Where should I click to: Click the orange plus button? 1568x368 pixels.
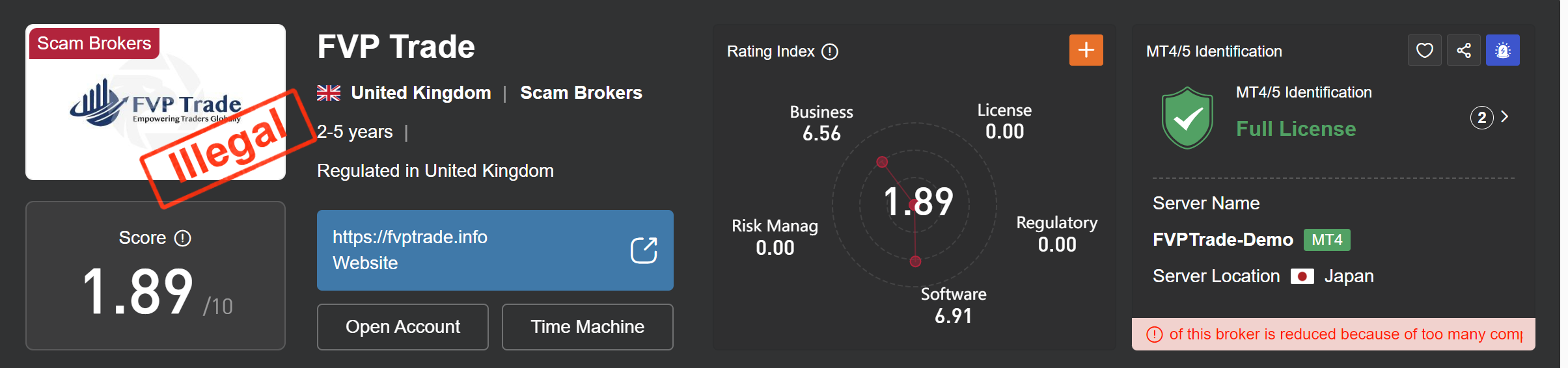pyautogui.click(x=1086, y=50)
